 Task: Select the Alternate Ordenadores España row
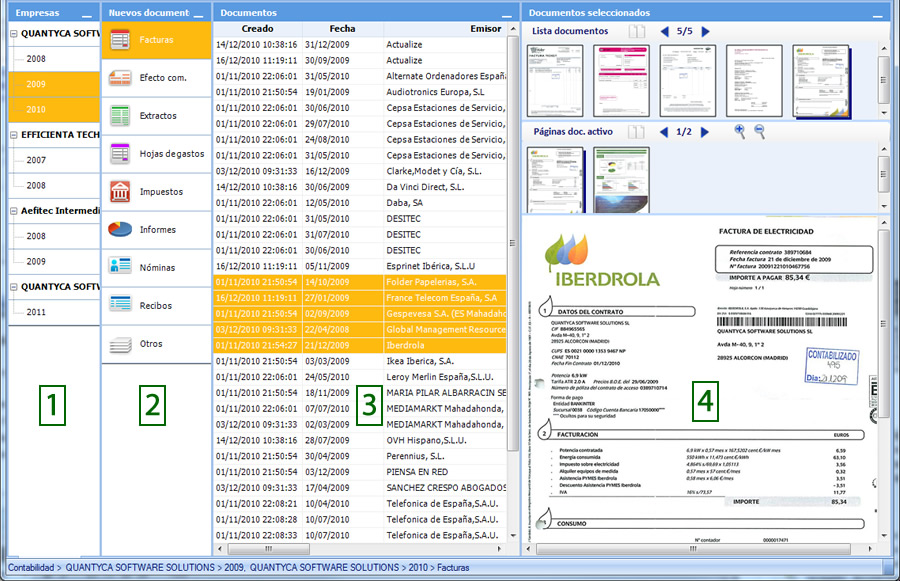(x=360, y=76)
